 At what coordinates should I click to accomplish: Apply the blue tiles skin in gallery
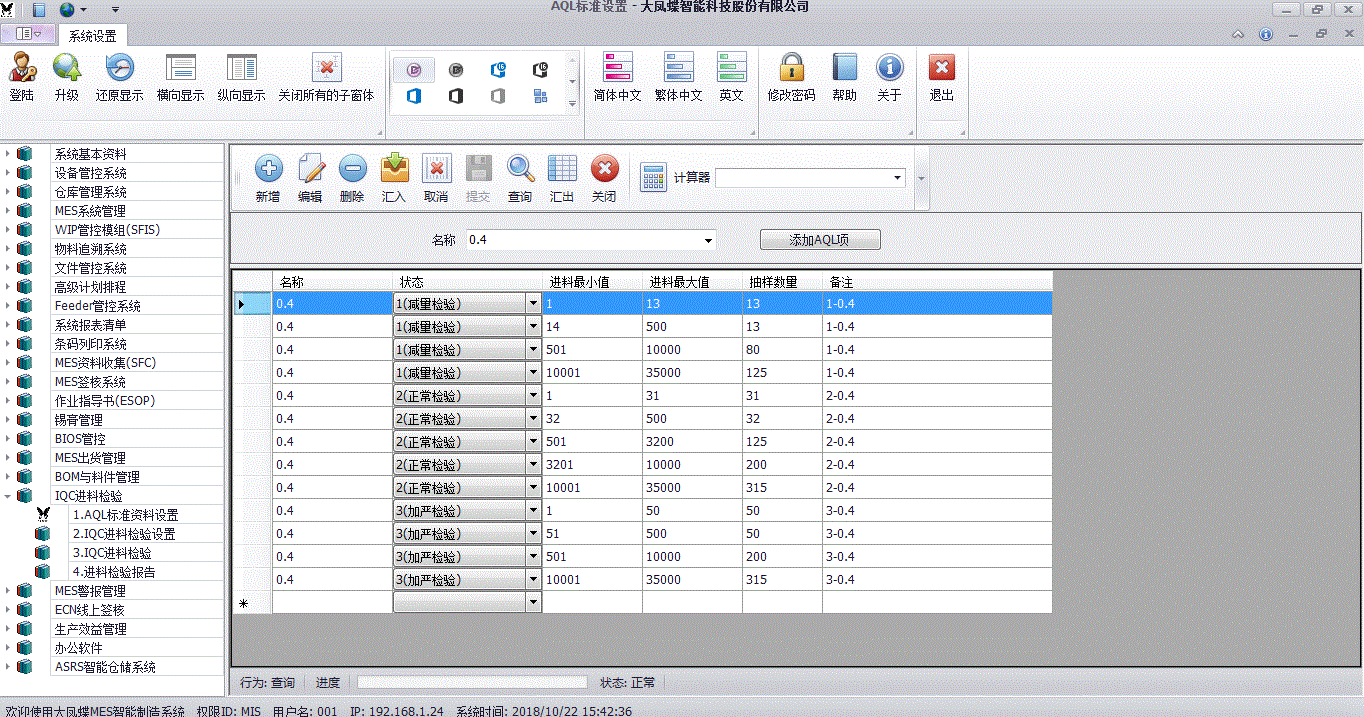[x=540, y=96]
